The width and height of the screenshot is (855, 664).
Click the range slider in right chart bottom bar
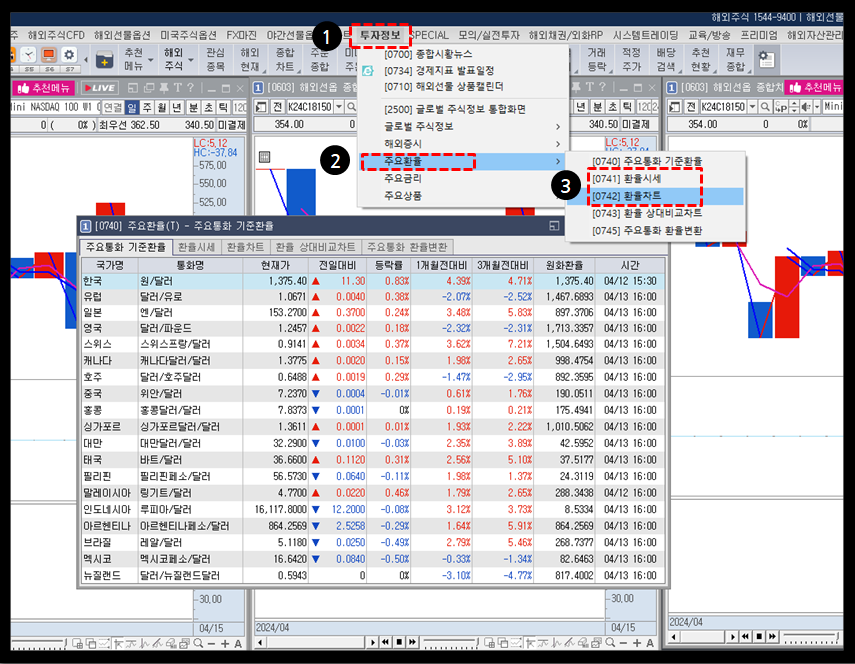(811, 637)
